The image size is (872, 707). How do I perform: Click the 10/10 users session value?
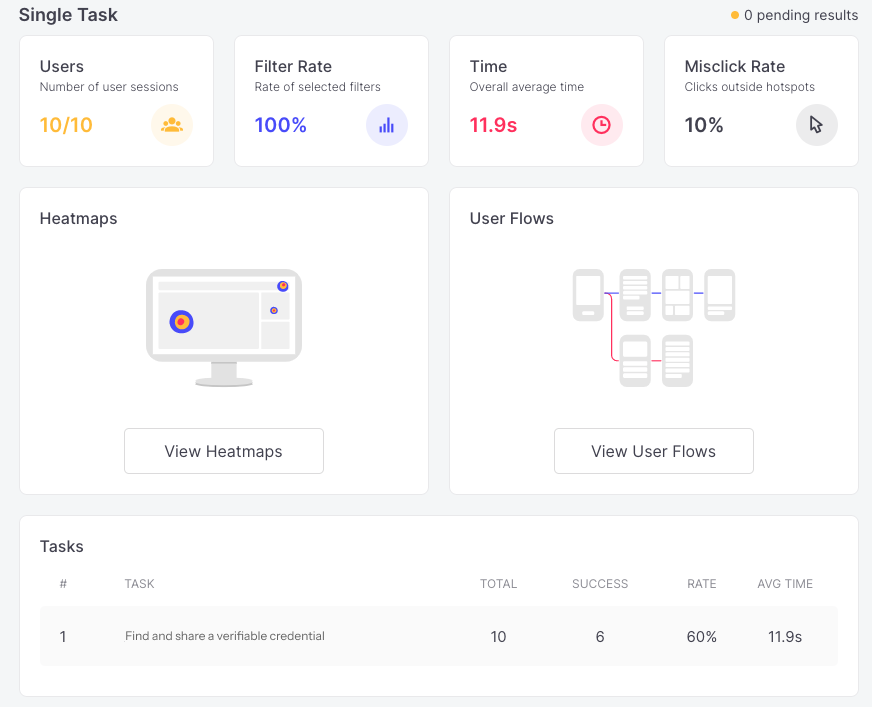pyautogui.click(x=66, y=125)
